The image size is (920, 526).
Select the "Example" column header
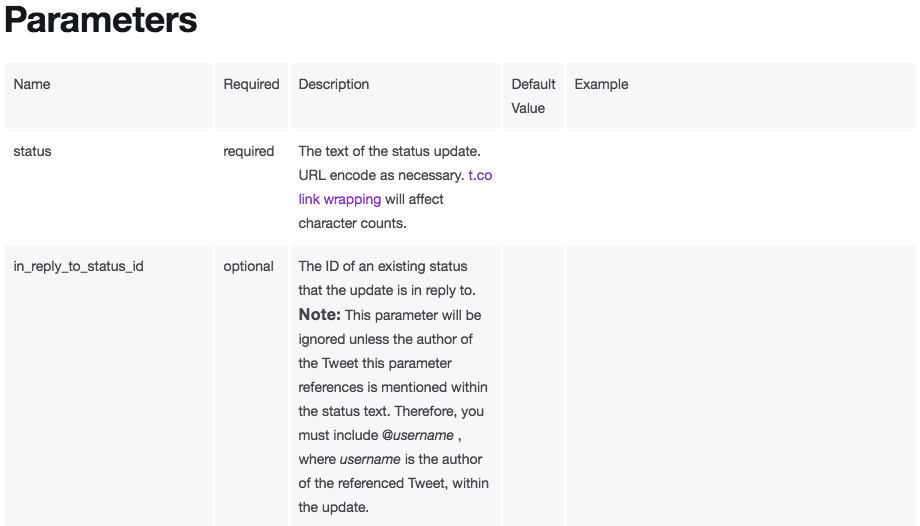click(x=601, y=85)
